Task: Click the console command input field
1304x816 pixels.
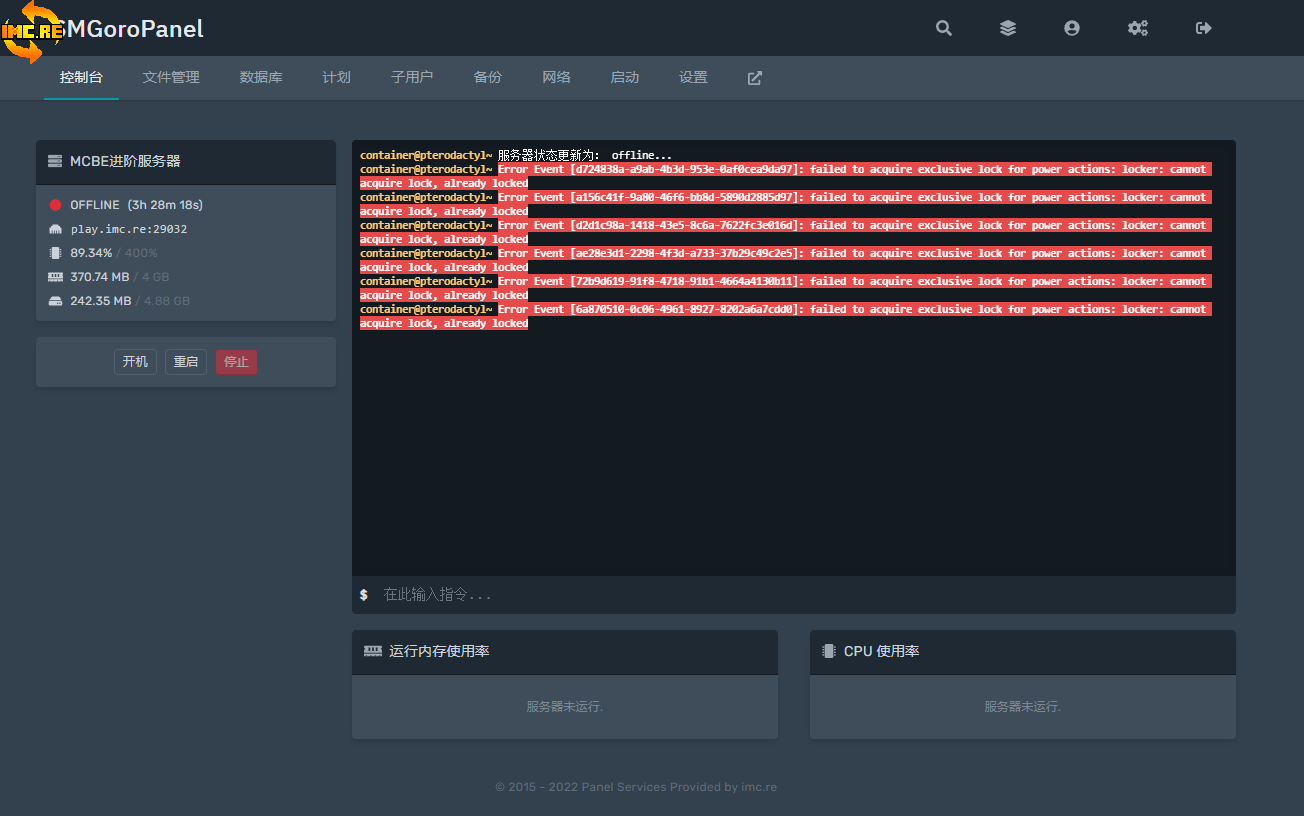Action: (800, 595)
